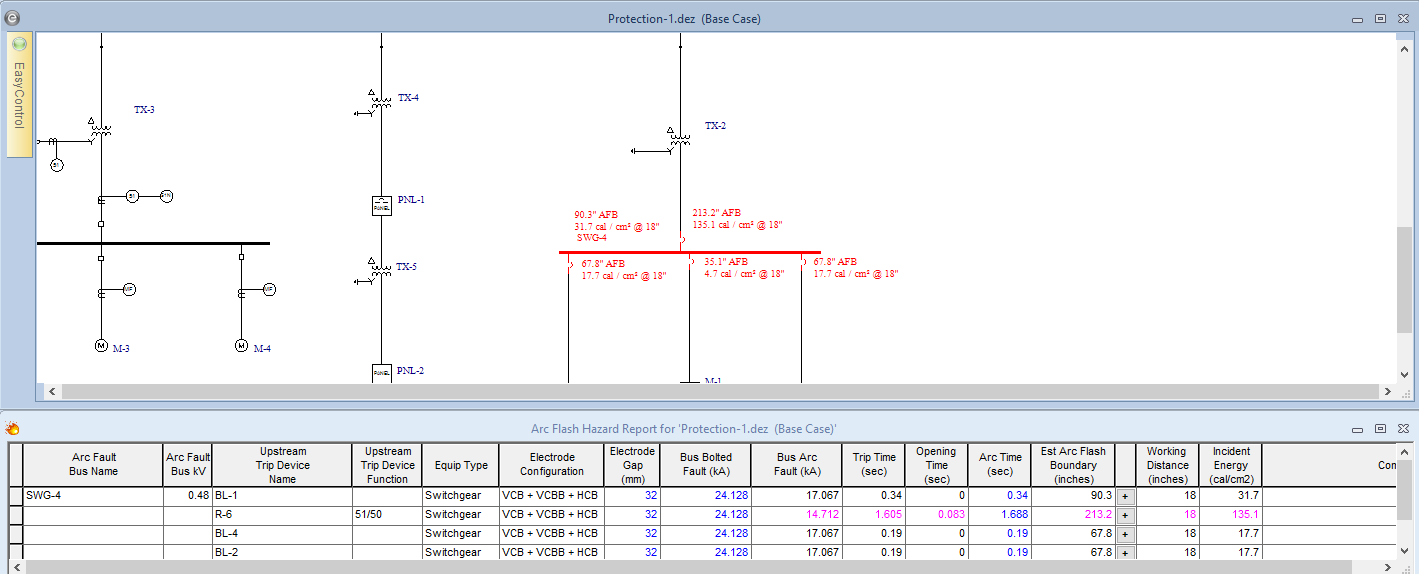Click the flame icon of Arc Flash report
The image size is (1419, 574).
13,429
